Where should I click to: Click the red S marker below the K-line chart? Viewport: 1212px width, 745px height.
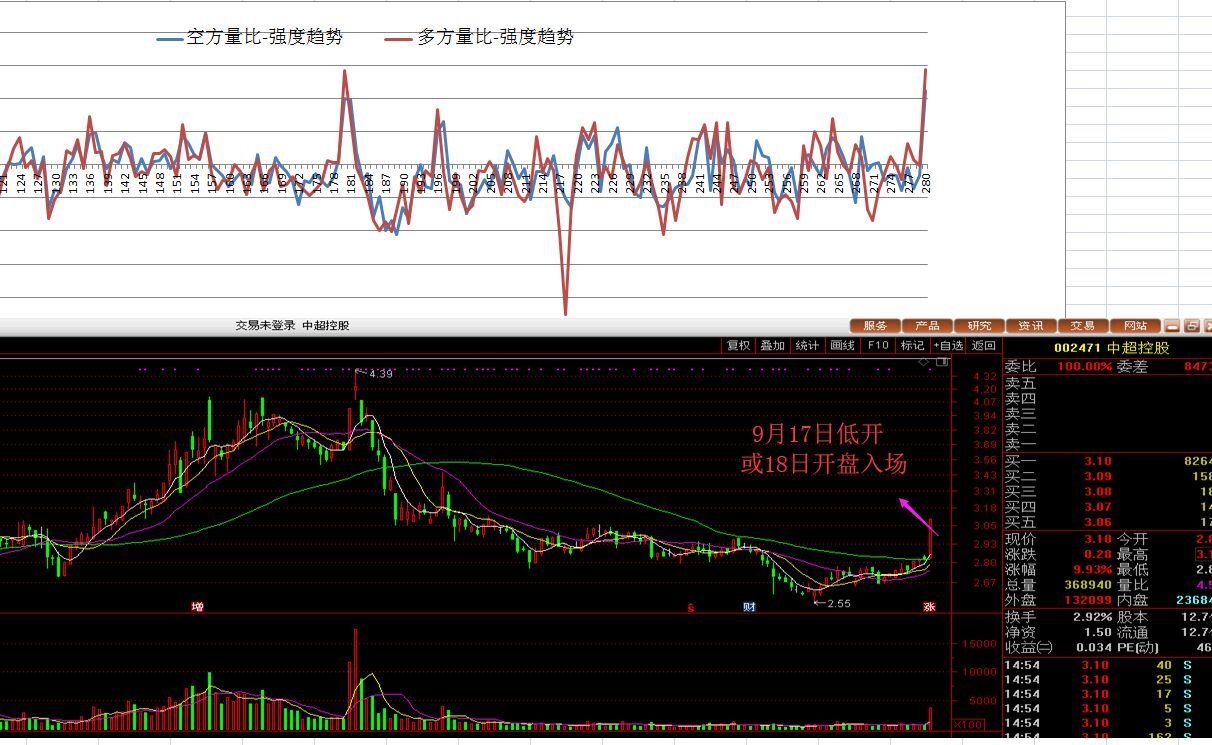click(690, 607)
